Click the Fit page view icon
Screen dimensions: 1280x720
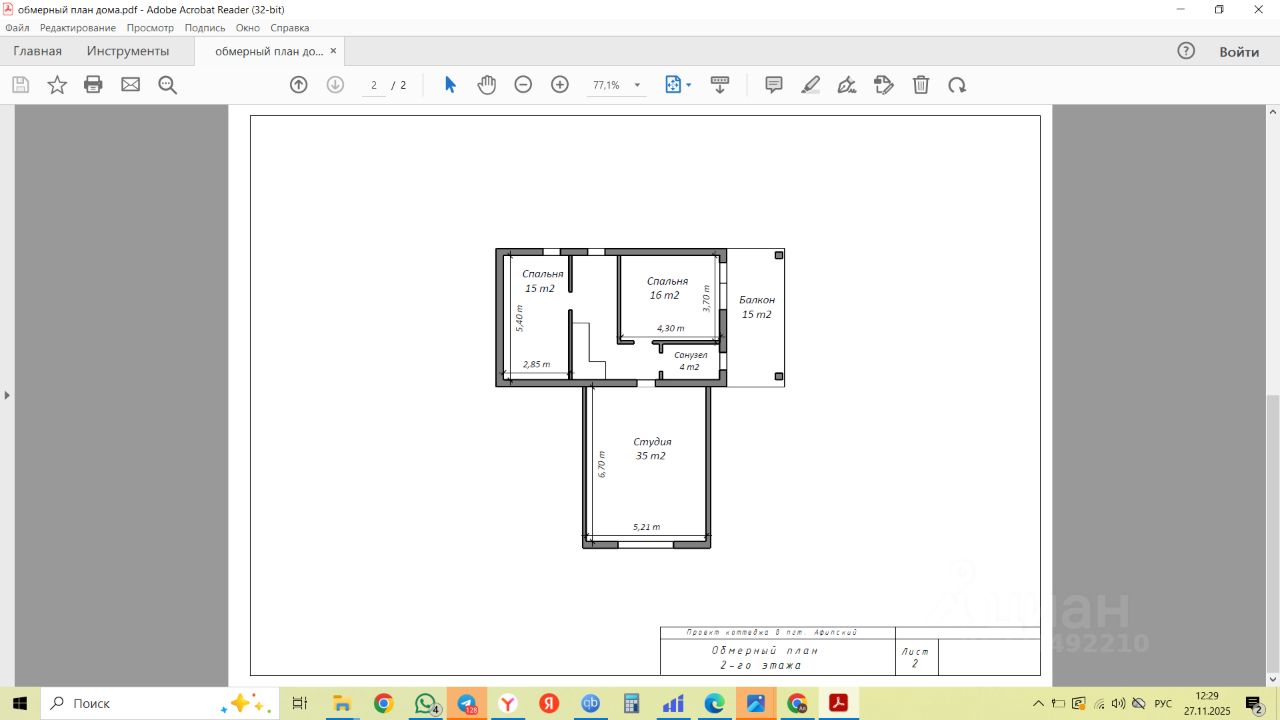673,85
